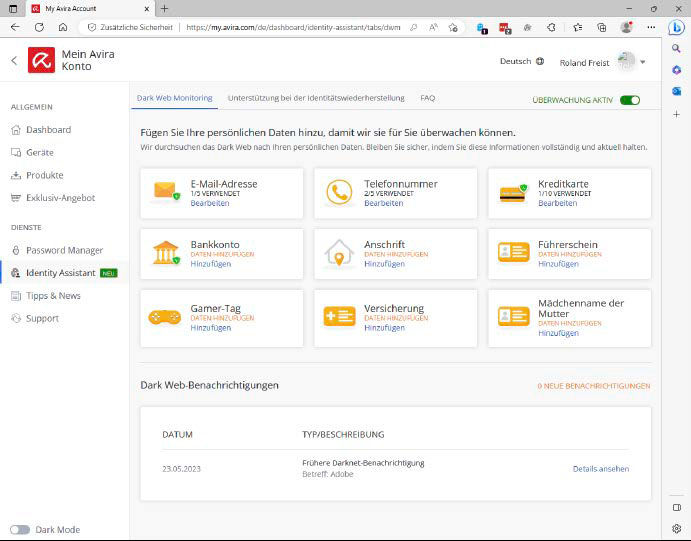Click the Mädchenname der Mutter icon
The width and height of the screenshot is (691, 541).
click(x=513, y=316)
